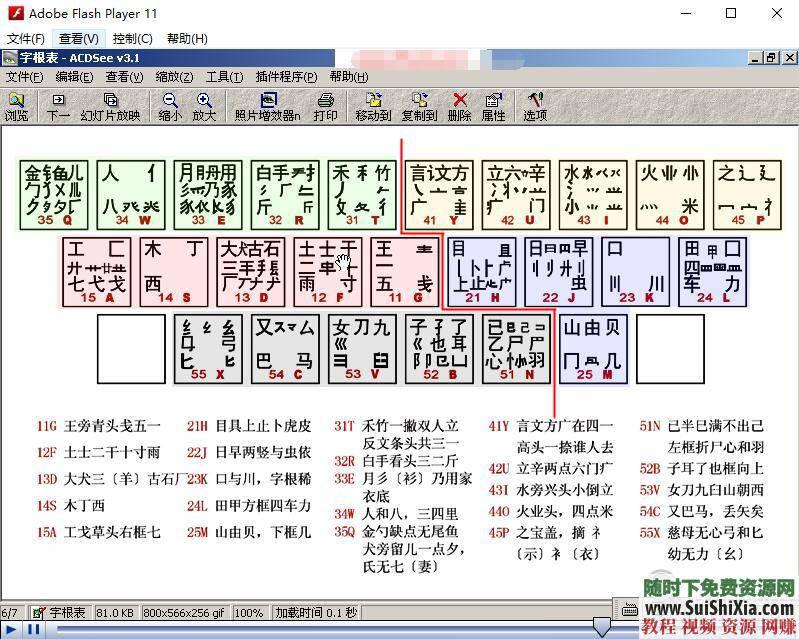Click the 31 T key root card

[362, 195]
